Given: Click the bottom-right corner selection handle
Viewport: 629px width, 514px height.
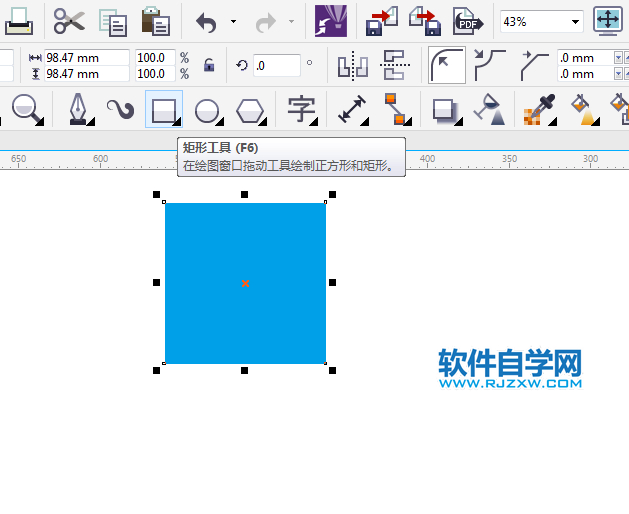Looking at the screenshot, I should (333, 370).
